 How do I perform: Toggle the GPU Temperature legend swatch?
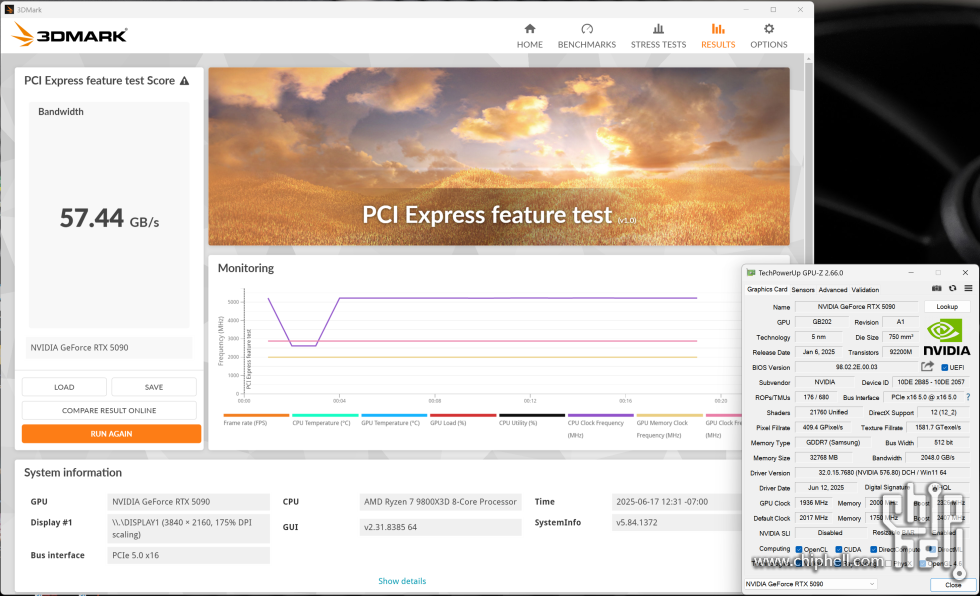tap(394, 415)
